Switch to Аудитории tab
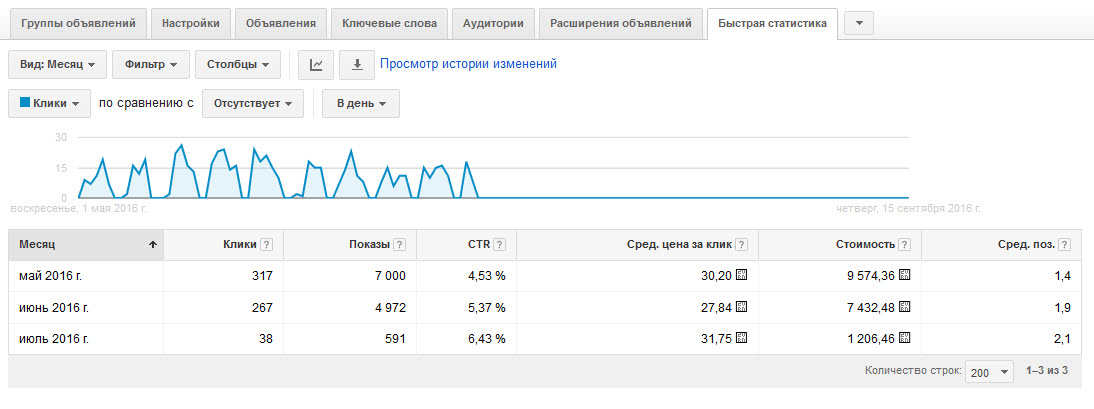 493,23
